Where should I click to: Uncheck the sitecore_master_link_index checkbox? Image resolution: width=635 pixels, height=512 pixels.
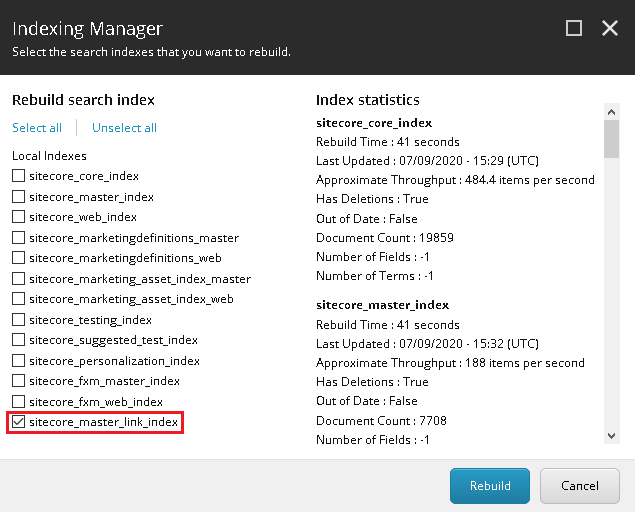[18, 422]
